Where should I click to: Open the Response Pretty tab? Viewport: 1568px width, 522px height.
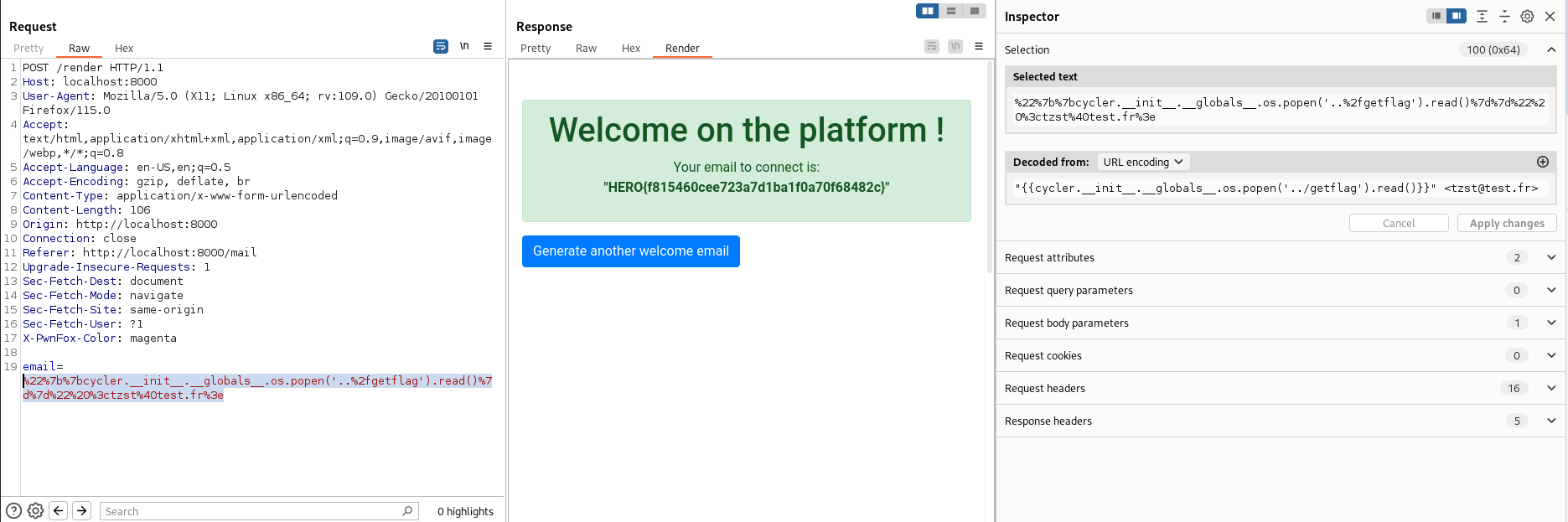pos(536,49)
